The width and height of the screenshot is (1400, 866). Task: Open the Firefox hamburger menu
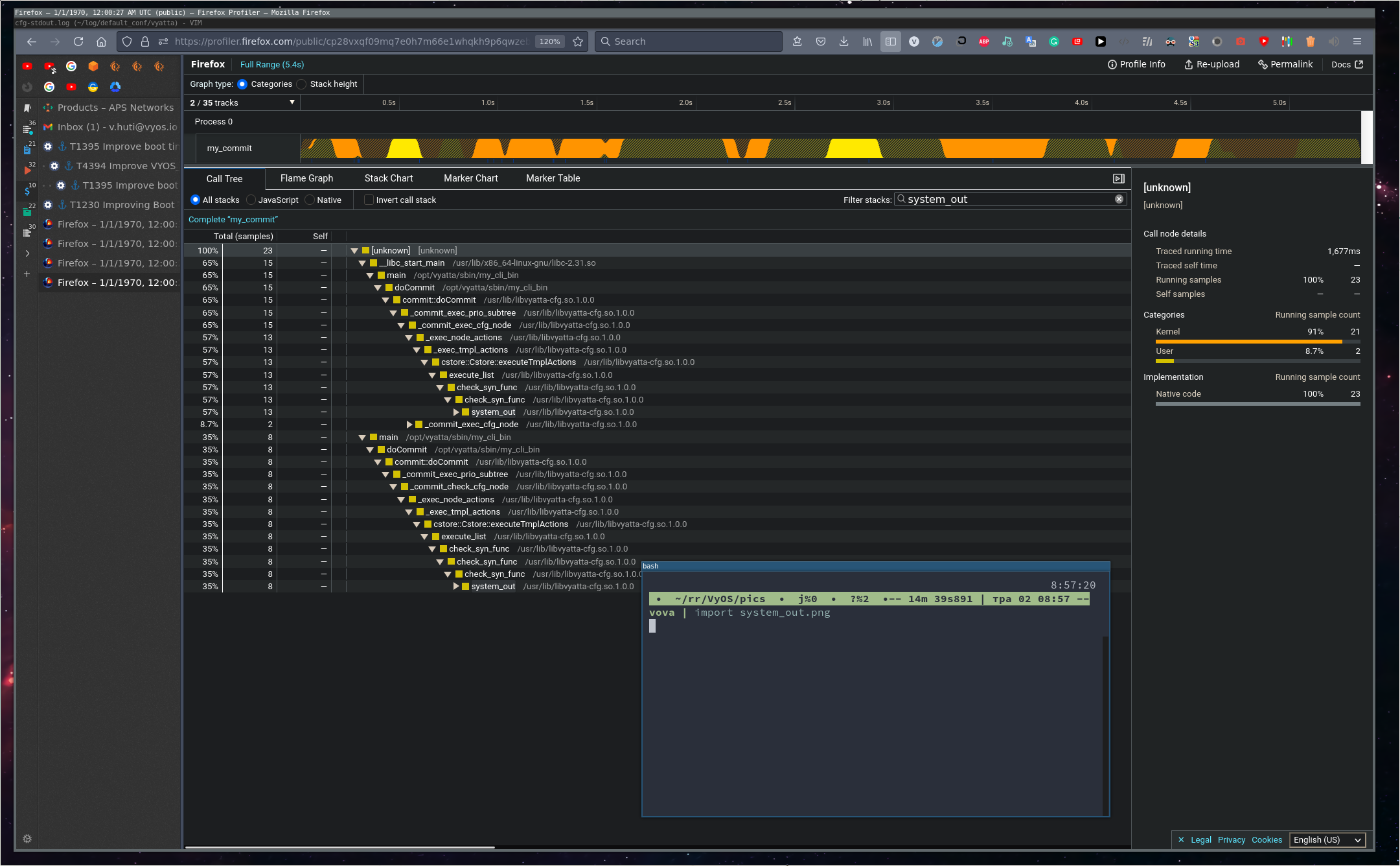tap(1357, 41)
